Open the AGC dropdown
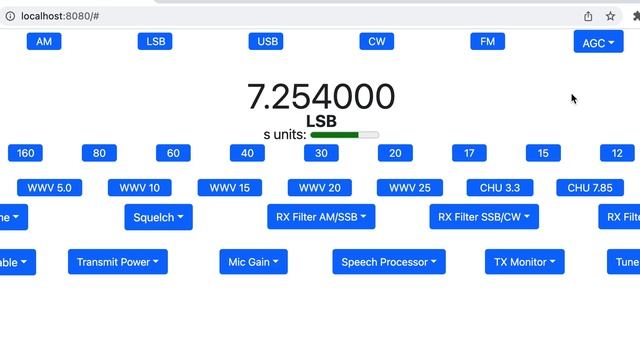This screenshot has width=640, height=360. point(598,42)
